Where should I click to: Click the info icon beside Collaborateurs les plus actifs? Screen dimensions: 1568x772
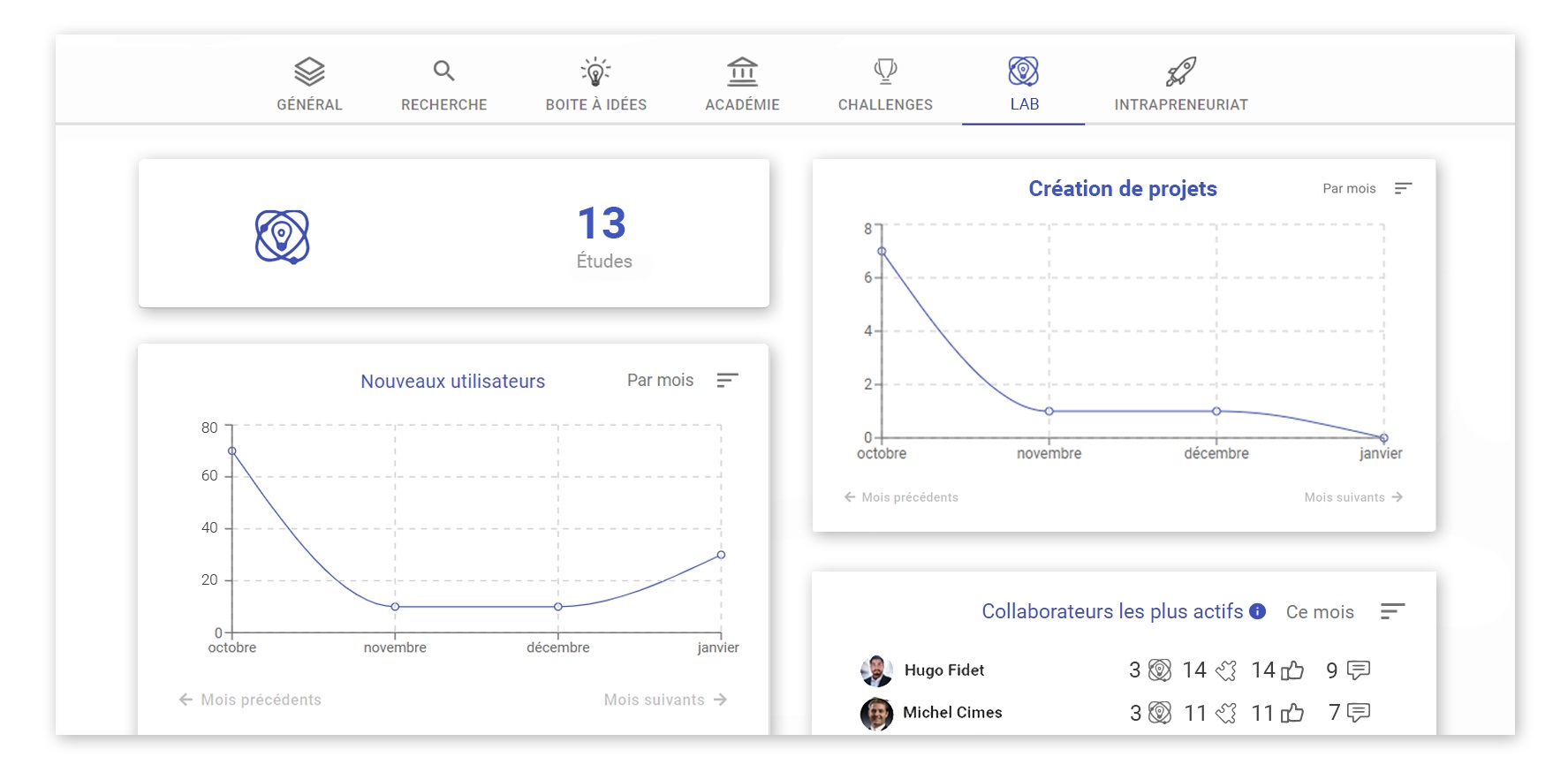pos(1258,611)
